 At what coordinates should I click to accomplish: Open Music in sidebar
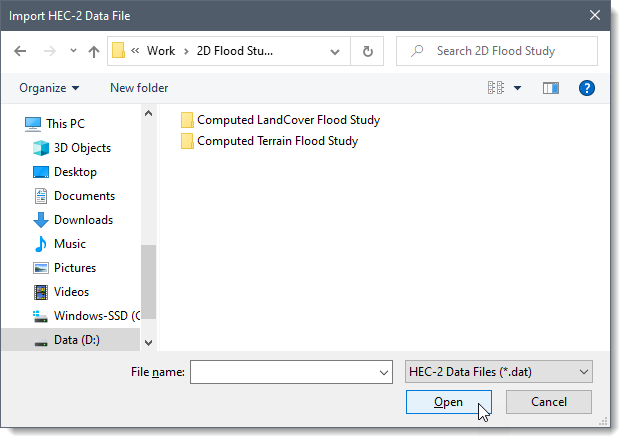click(x=70, y=243)
